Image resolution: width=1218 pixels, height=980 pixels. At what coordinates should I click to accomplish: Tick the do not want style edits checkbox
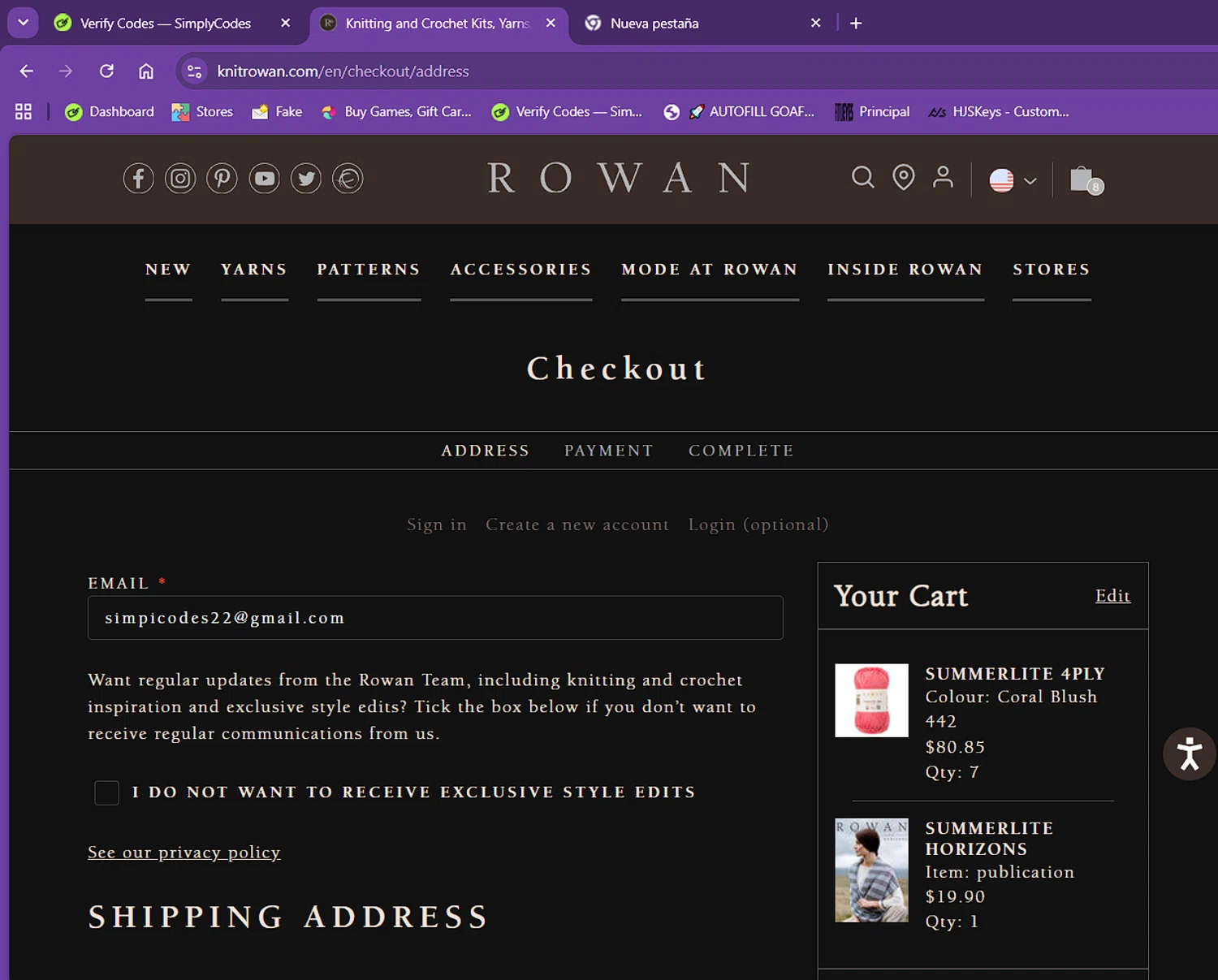[107, 792]
